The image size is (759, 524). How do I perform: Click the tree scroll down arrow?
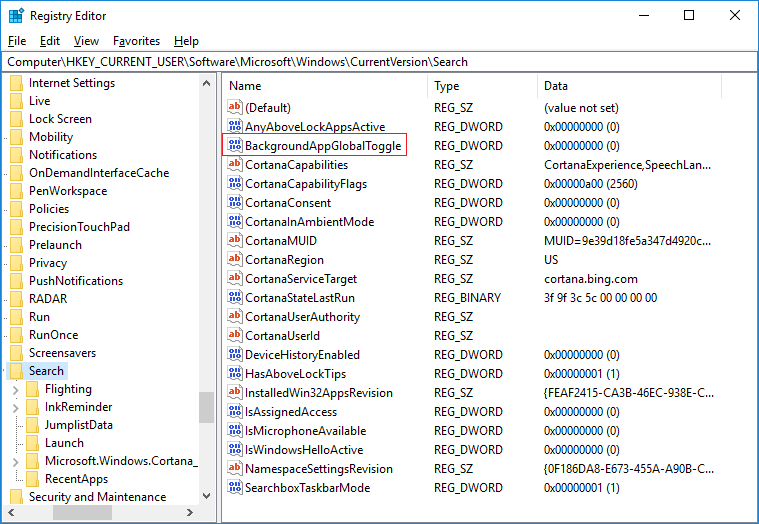206,496
